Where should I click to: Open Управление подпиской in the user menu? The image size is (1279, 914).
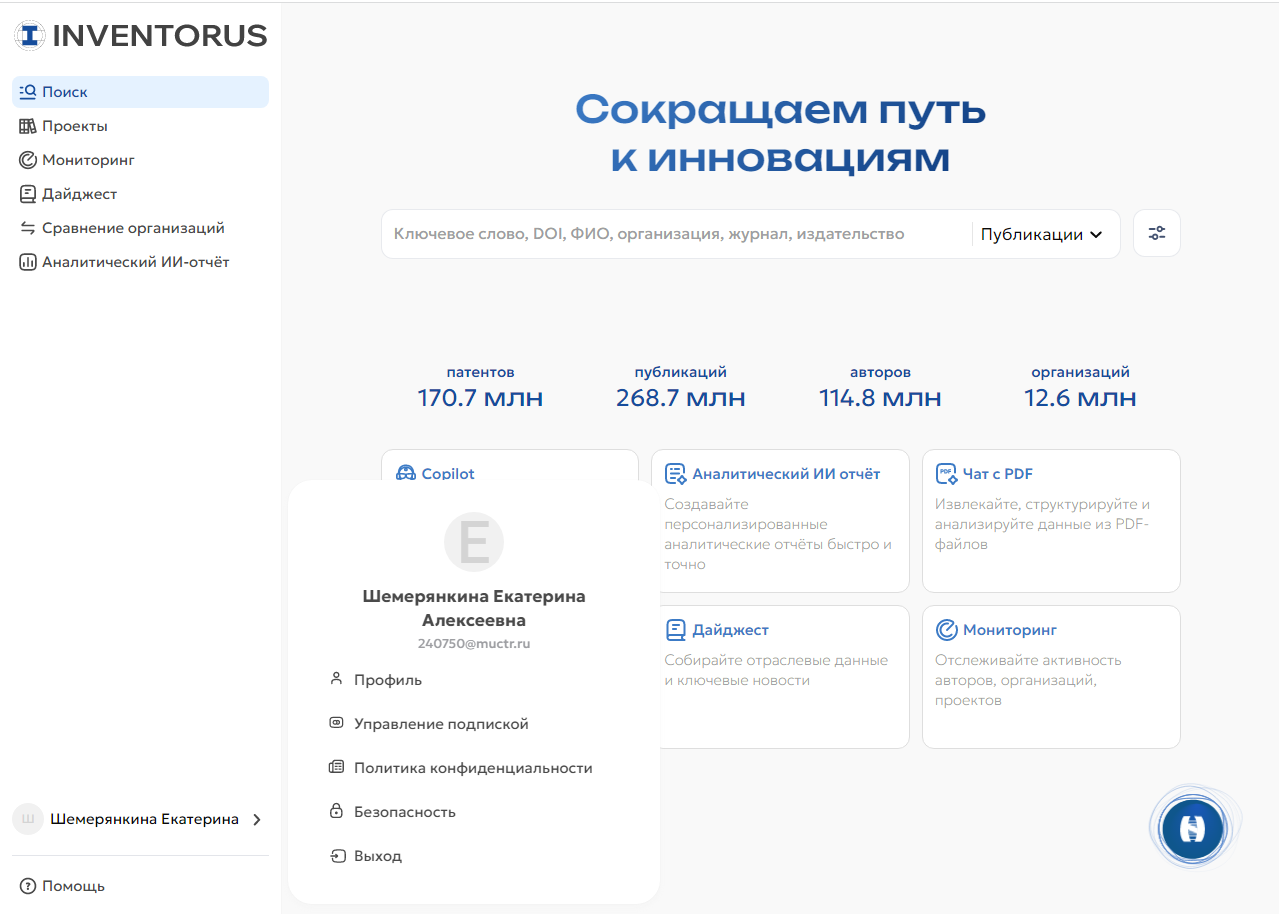click(x=440, y=724)
